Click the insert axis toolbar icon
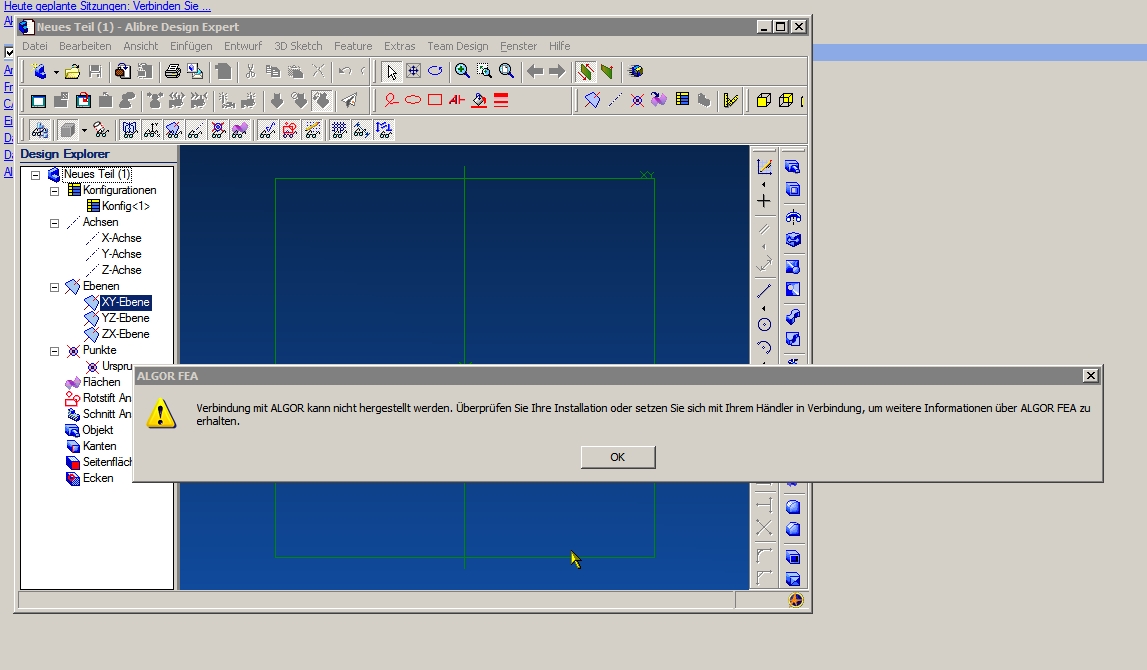This screenshot has width=1147, height=670. click(x=615, y=100)
